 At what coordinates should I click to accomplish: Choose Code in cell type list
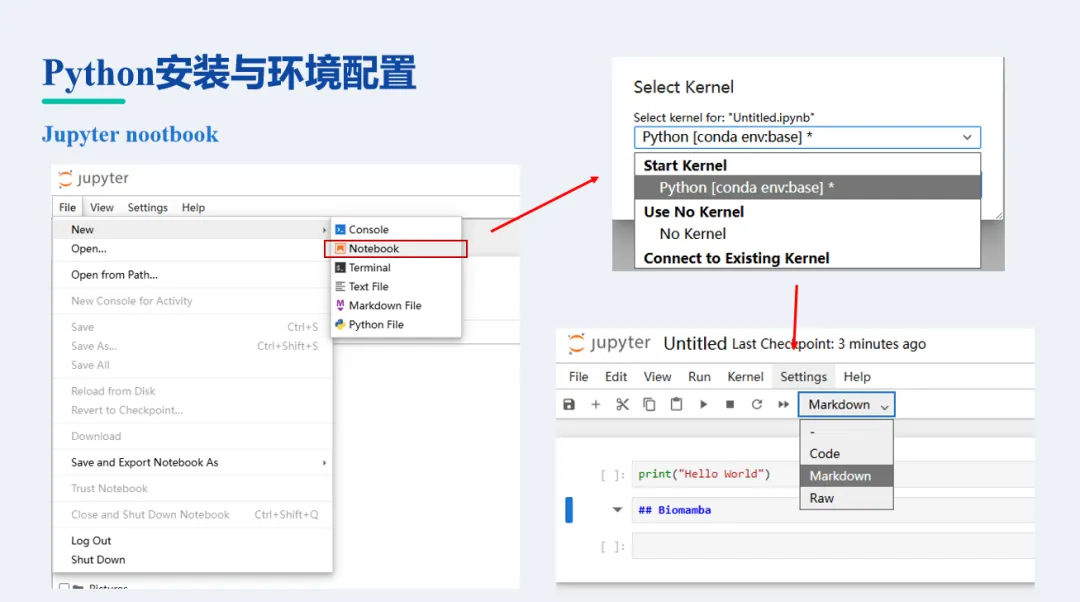click(x=847, y=454)
